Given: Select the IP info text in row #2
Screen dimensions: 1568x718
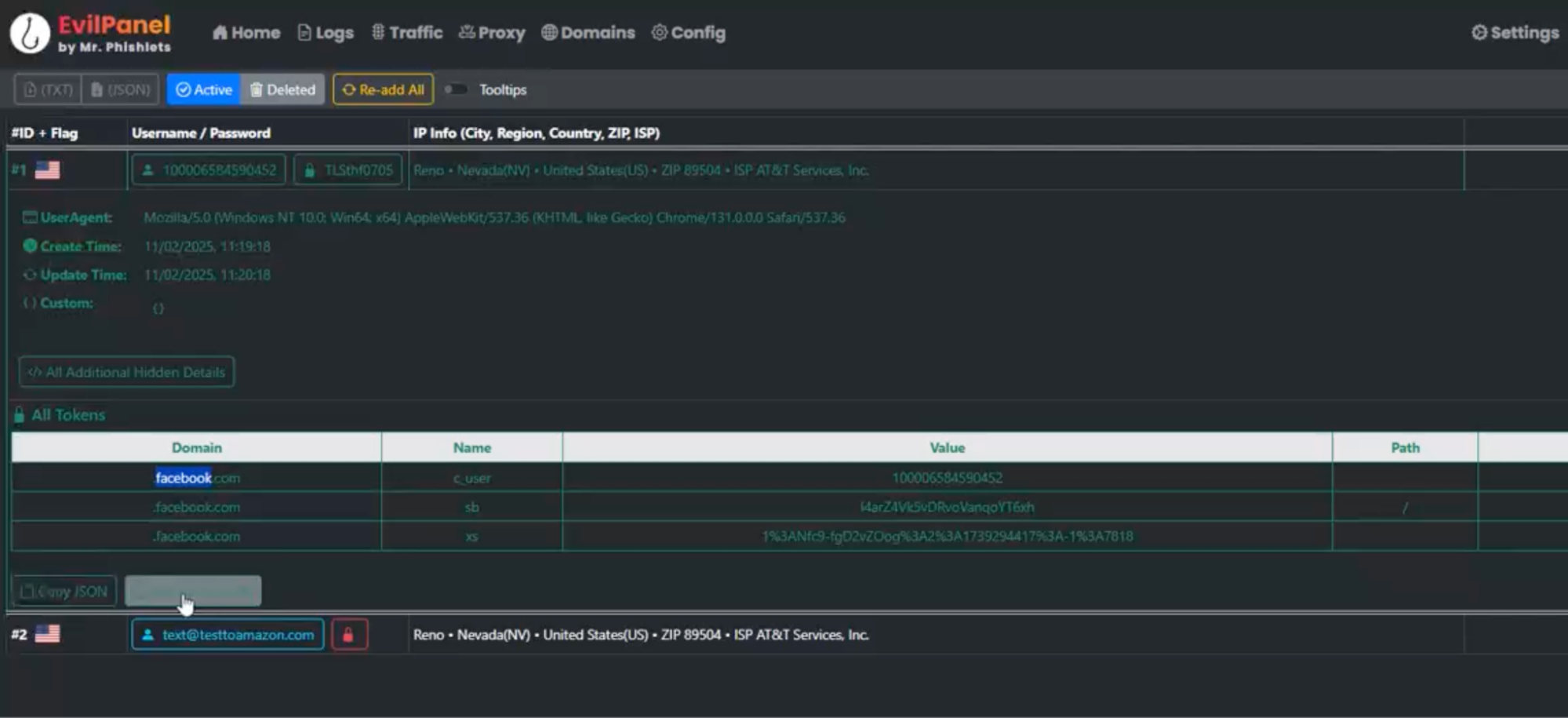Looking at the screenshot, I should [x=641, y=635].
